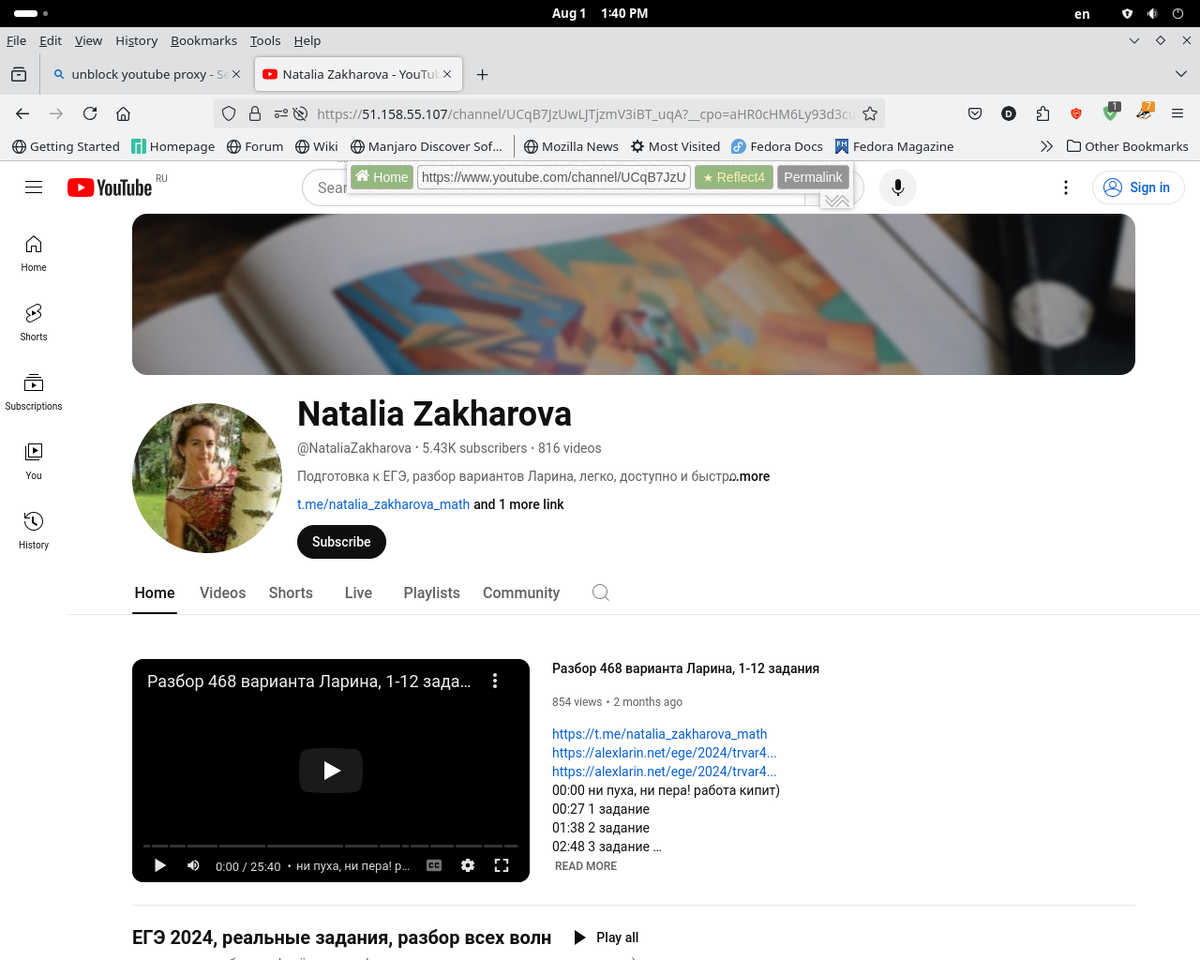Switch to the Playlists channel tab
This screenshot has width=1200, height=960.
click(432, 593)
